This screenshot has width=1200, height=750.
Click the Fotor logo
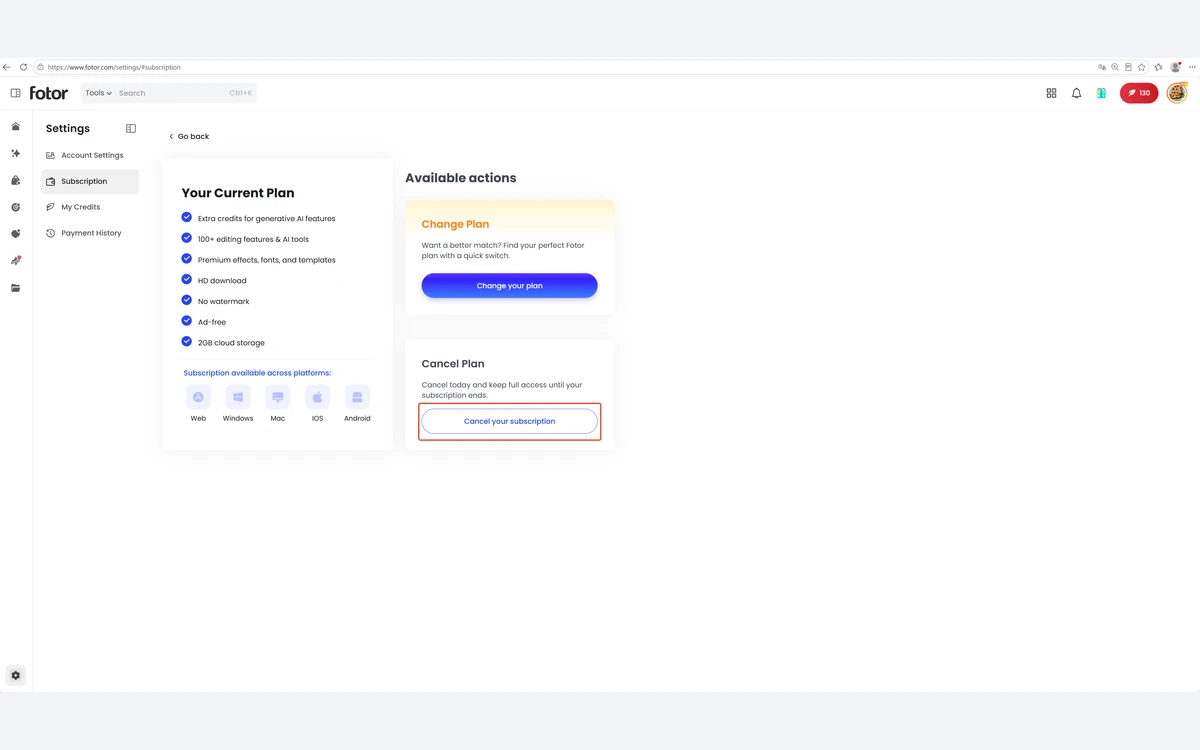[49, 93]
